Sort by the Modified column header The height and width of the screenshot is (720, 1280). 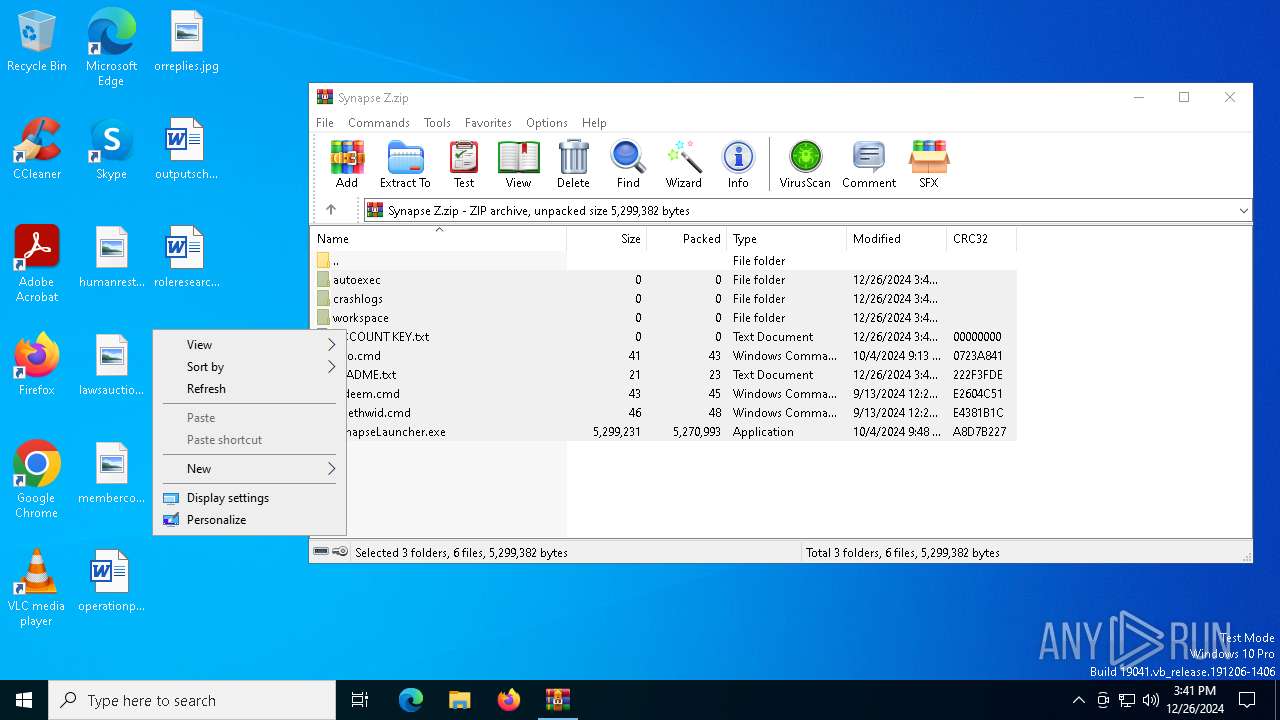coord(896,239)
